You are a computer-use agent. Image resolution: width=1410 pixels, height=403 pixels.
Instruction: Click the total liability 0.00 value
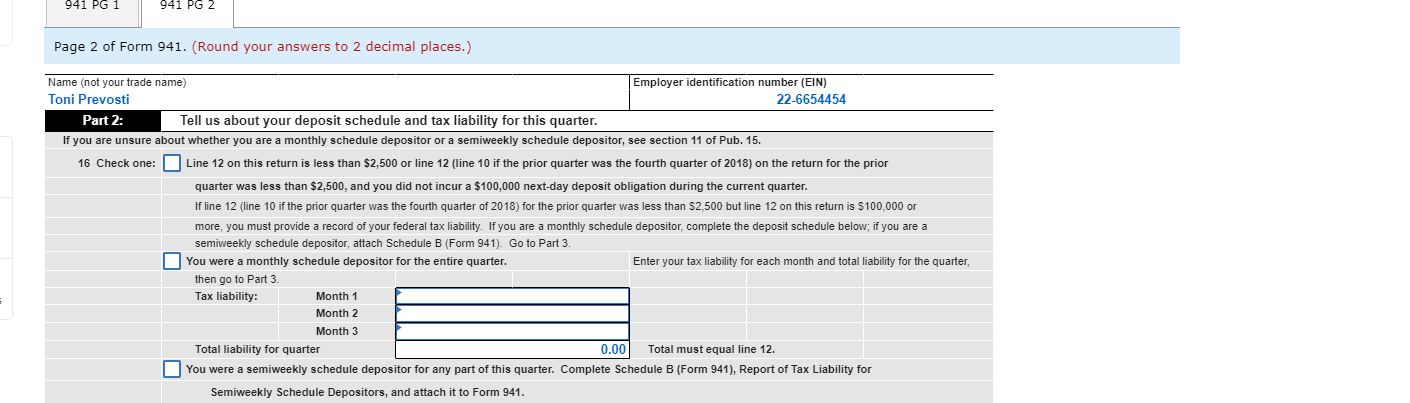tap(613, 350)
